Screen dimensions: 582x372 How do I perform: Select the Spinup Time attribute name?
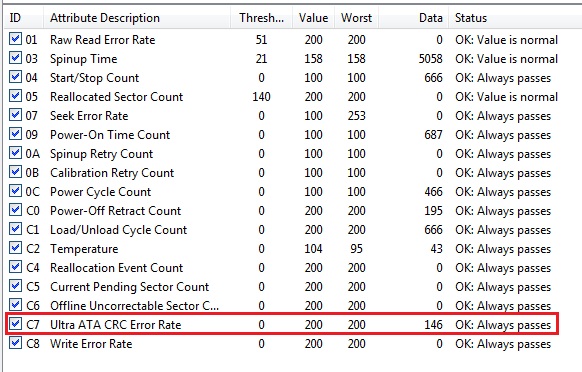[x=84, y=59]
